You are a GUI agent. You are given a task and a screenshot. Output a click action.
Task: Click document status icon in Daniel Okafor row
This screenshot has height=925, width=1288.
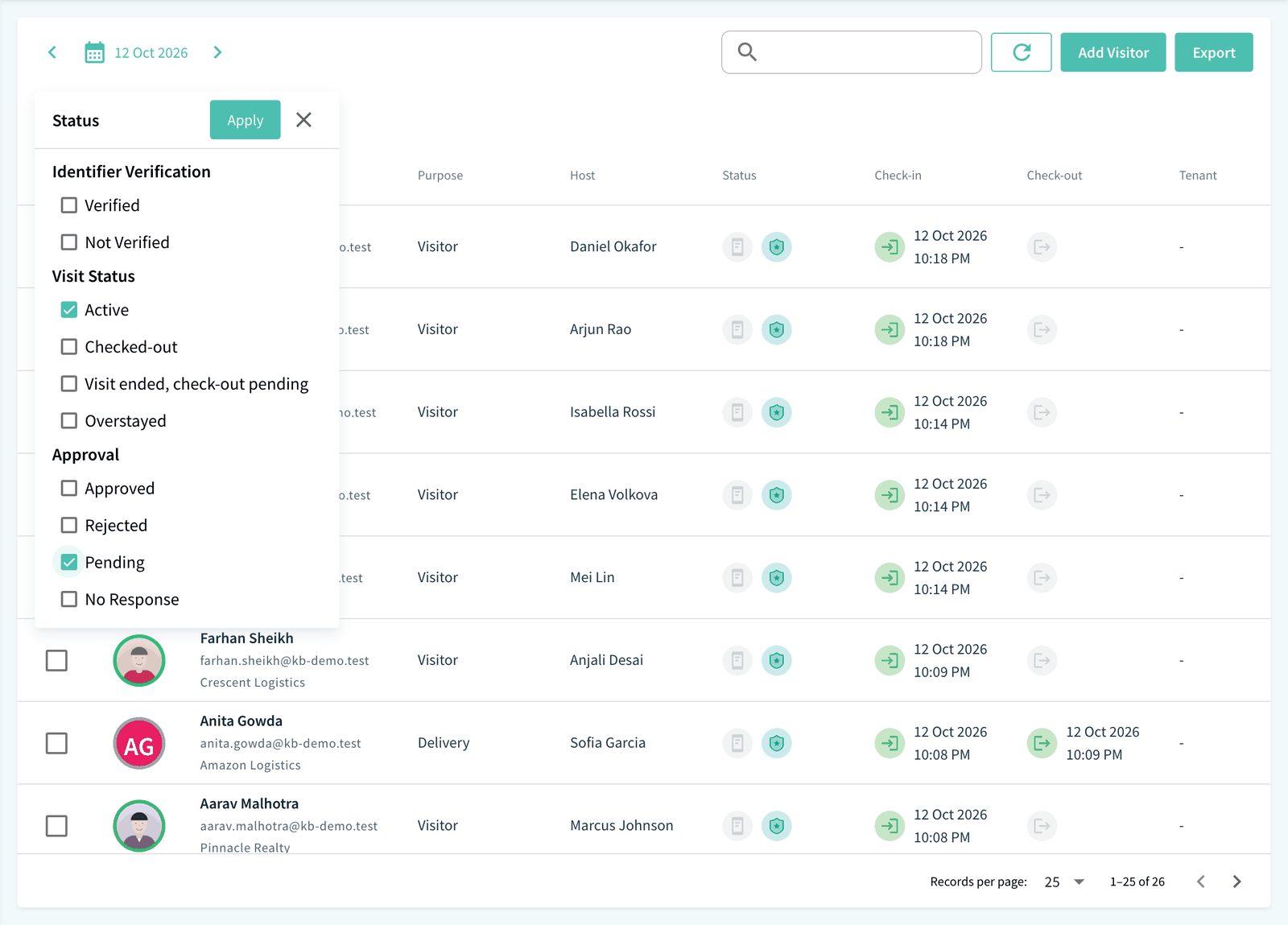click(737, 246)
